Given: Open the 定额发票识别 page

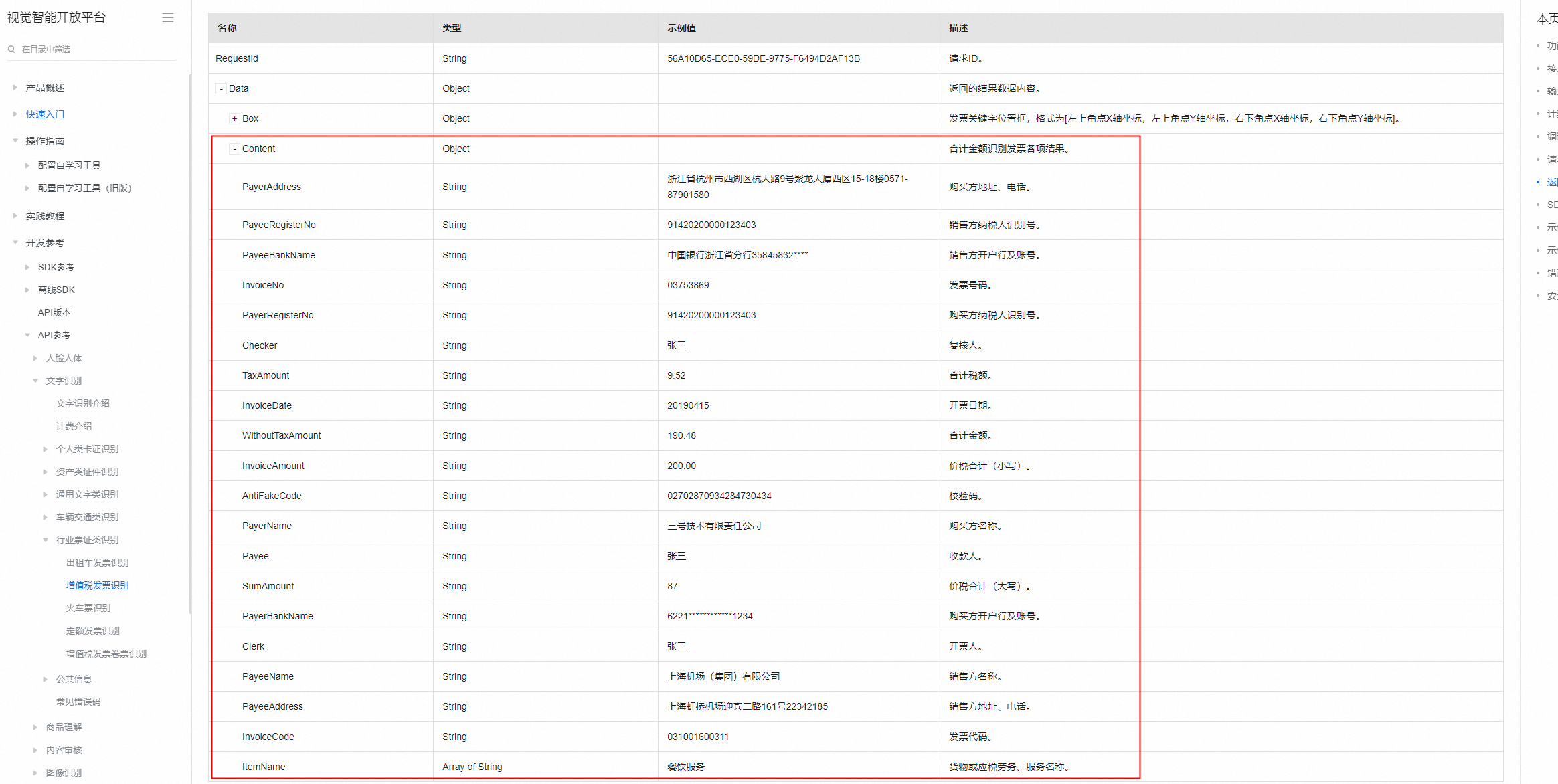Looking at the screenshot, I should click(x=93, y=631).
